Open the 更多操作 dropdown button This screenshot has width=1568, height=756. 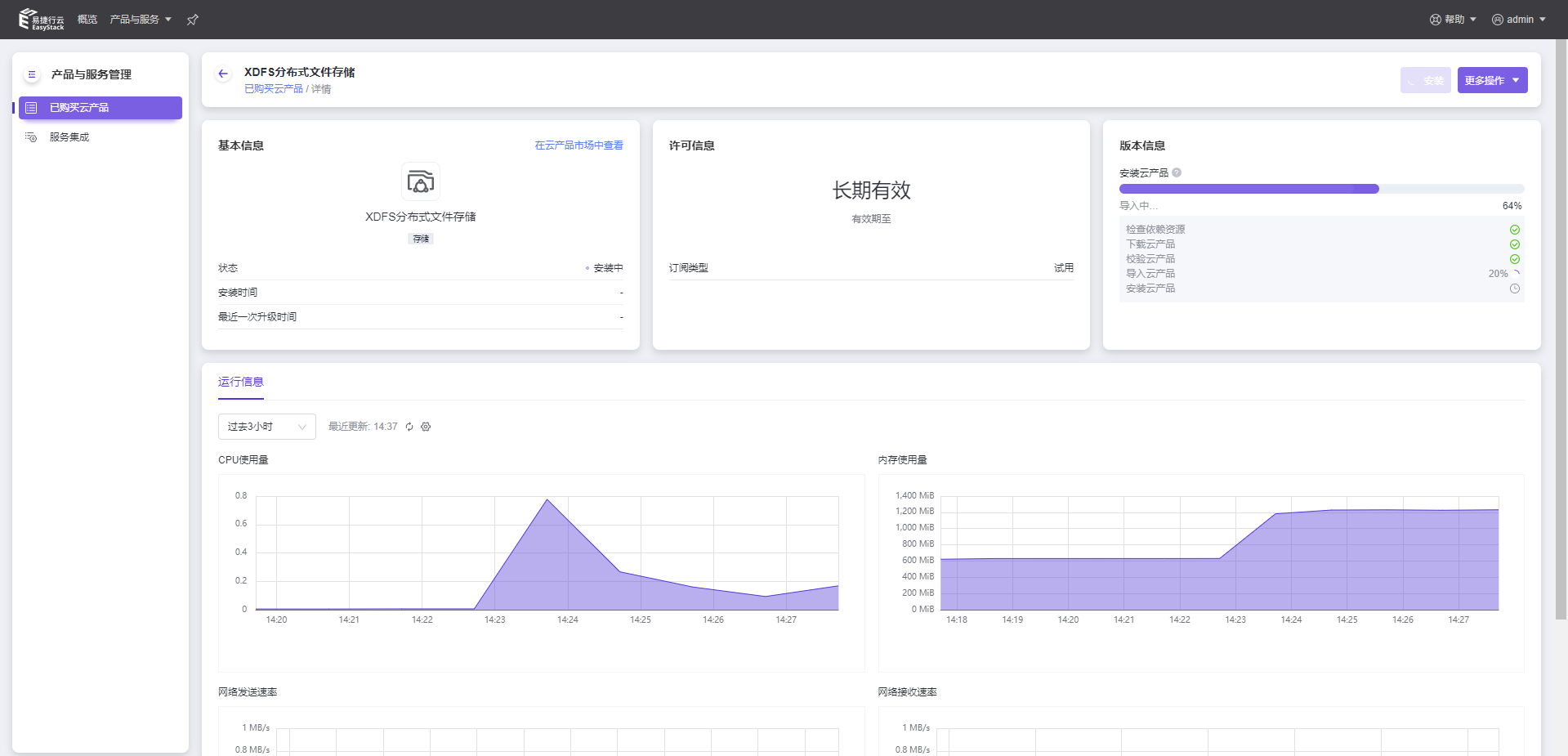tap(1491, 80)
